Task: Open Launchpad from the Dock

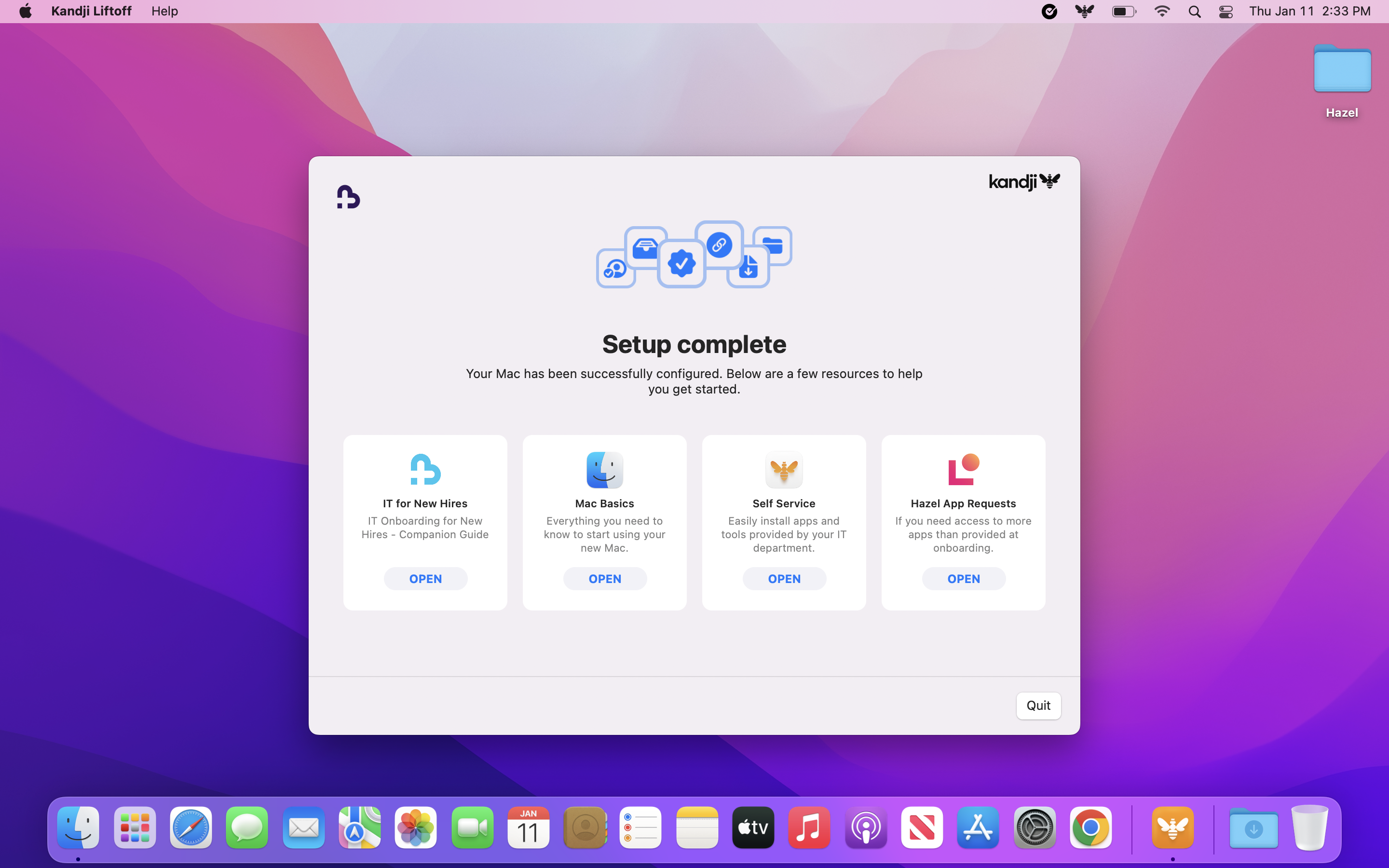Action: pyautogui.click(x=135, y=828)
